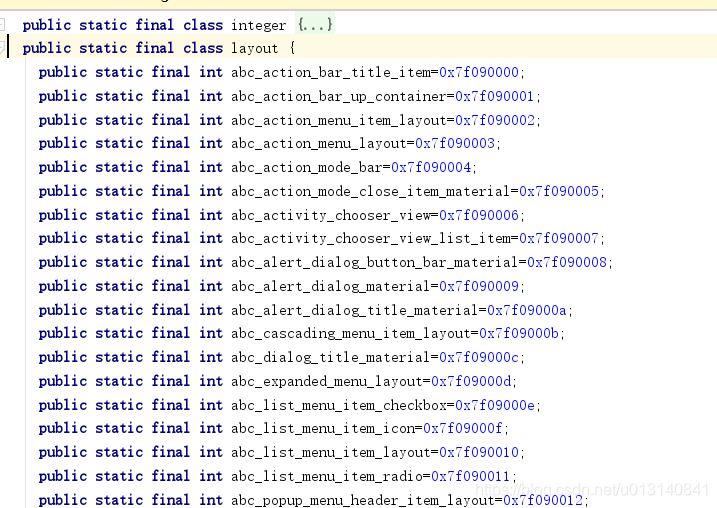The width and height of the screenshot is (717, 508).
Task: Click field abc_alert_dialog_title_material
Action: coord(355,310)
